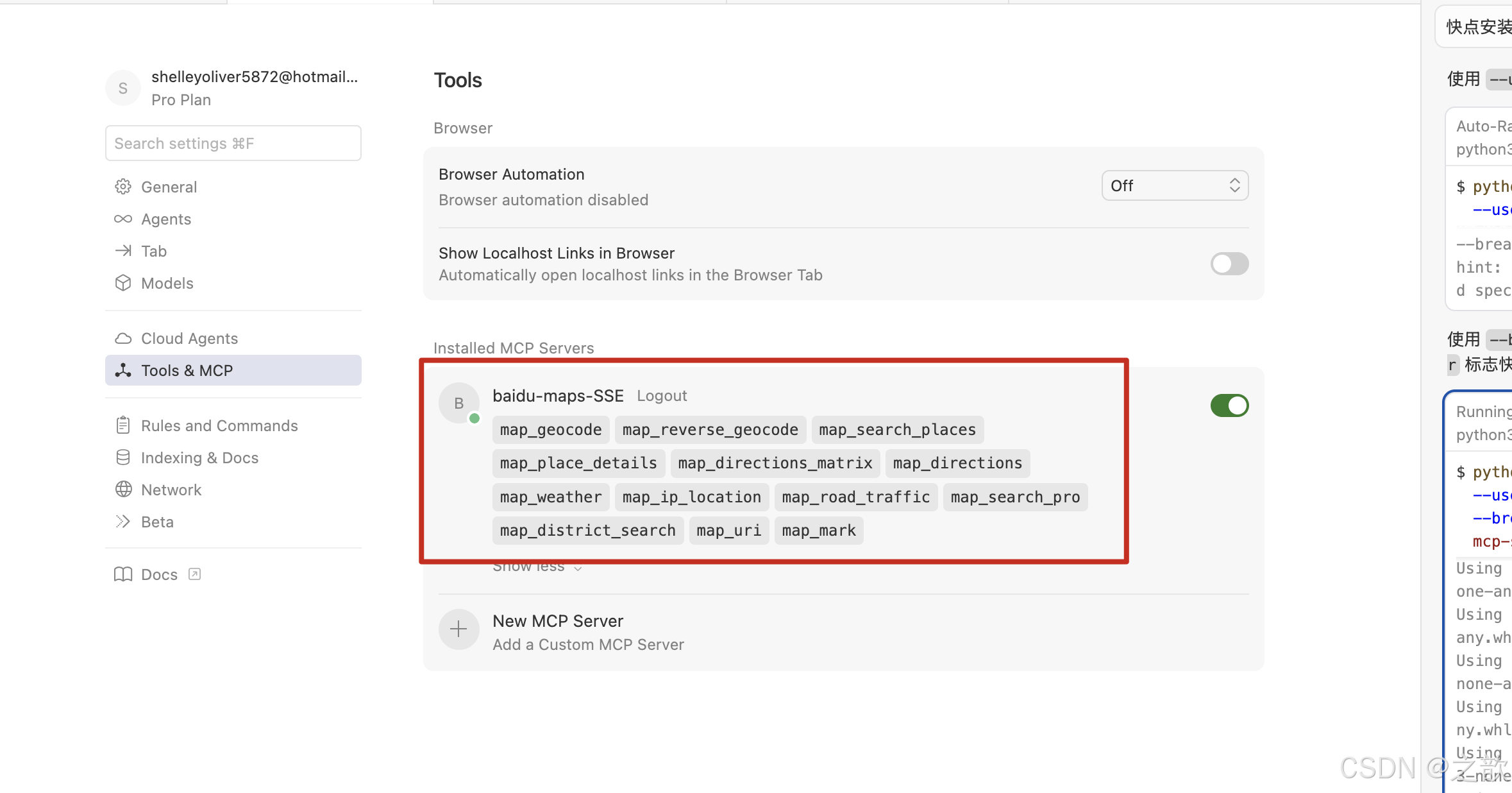
Task: Open the Tab settings section
Action: [x=154, y=251]
